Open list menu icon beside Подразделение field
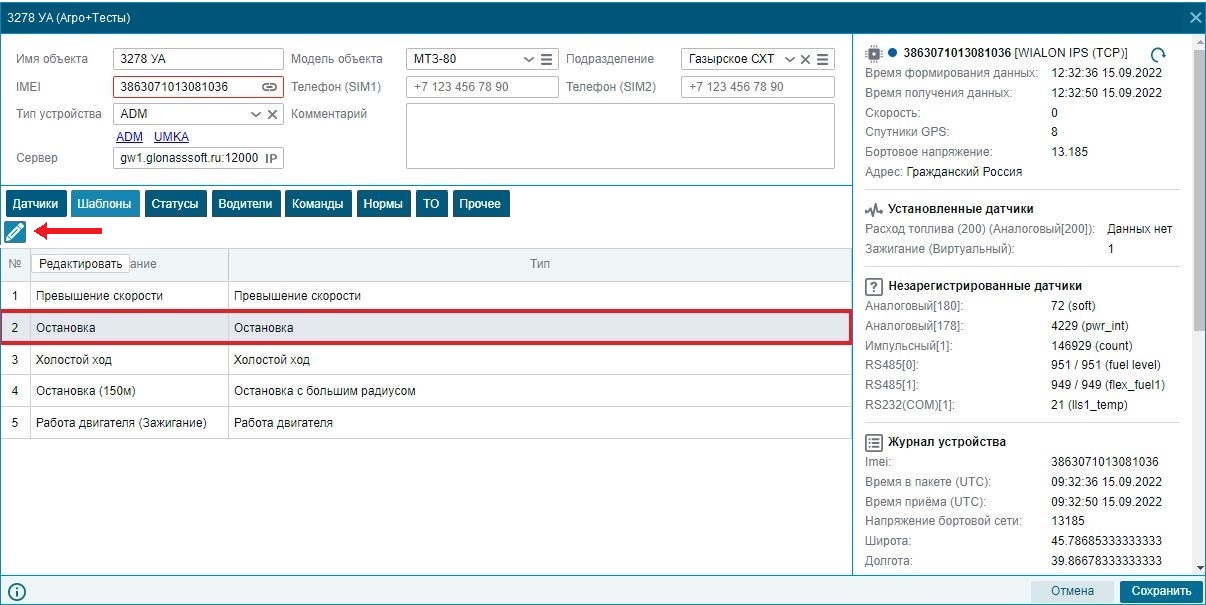This screenshot has height=605, width=1206. point(822,59)
